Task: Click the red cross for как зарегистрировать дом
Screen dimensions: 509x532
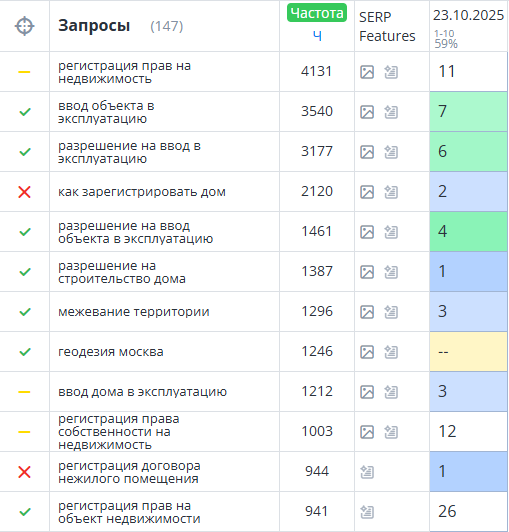Action: pos(24,192)
